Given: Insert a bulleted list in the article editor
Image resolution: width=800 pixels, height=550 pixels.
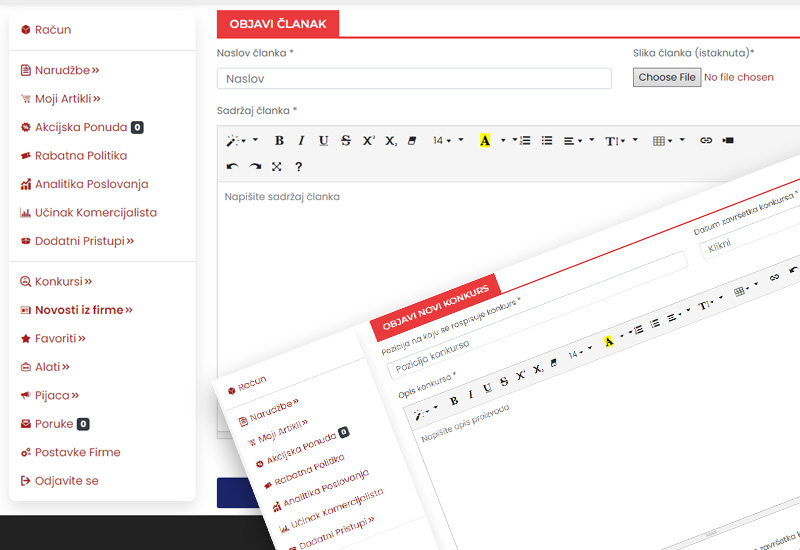Looking at the screenshot, I should click(547, 140).
